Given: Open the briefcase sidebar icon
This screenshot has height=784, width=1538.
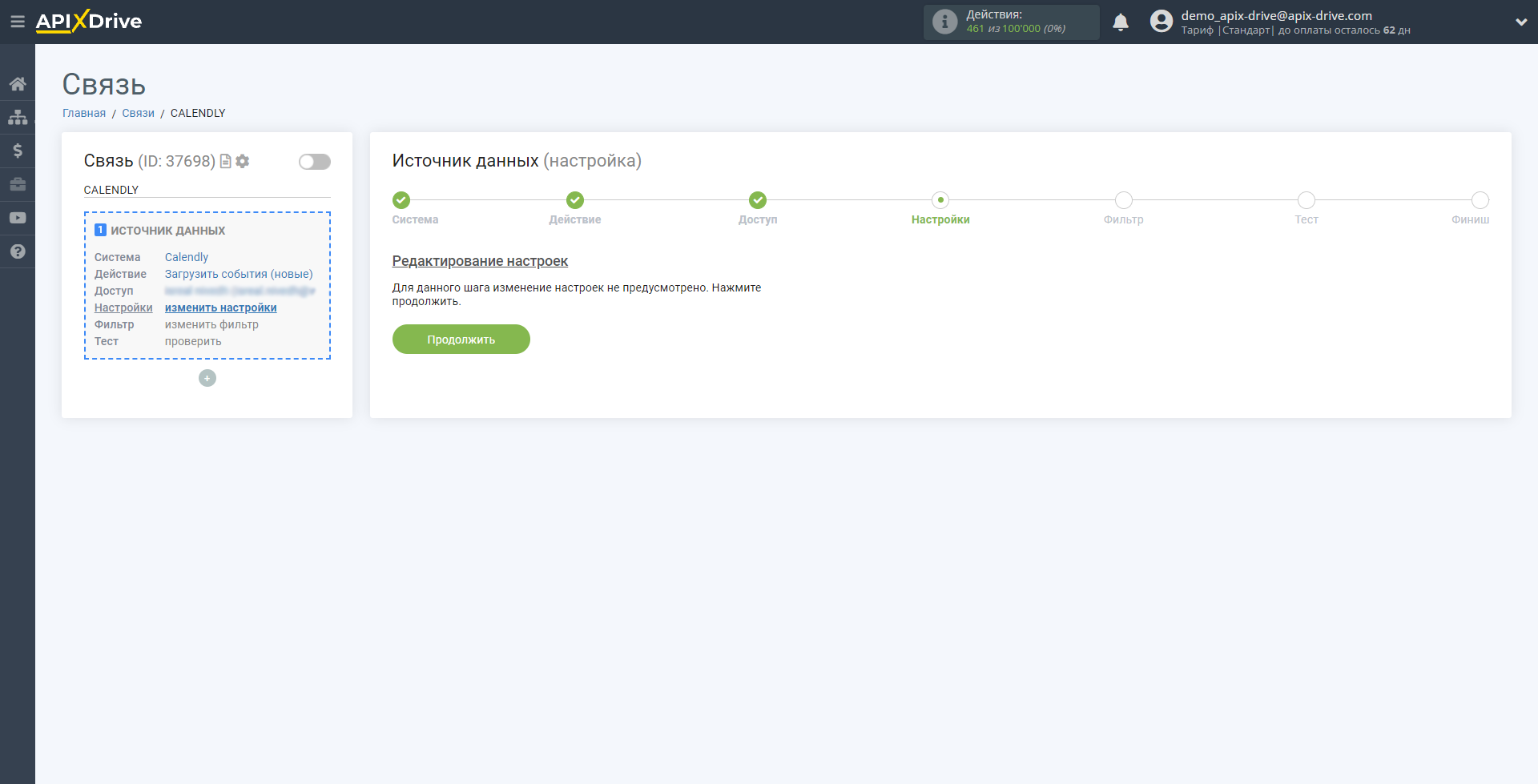Looking at the screenshot, I should click(18, 184).
